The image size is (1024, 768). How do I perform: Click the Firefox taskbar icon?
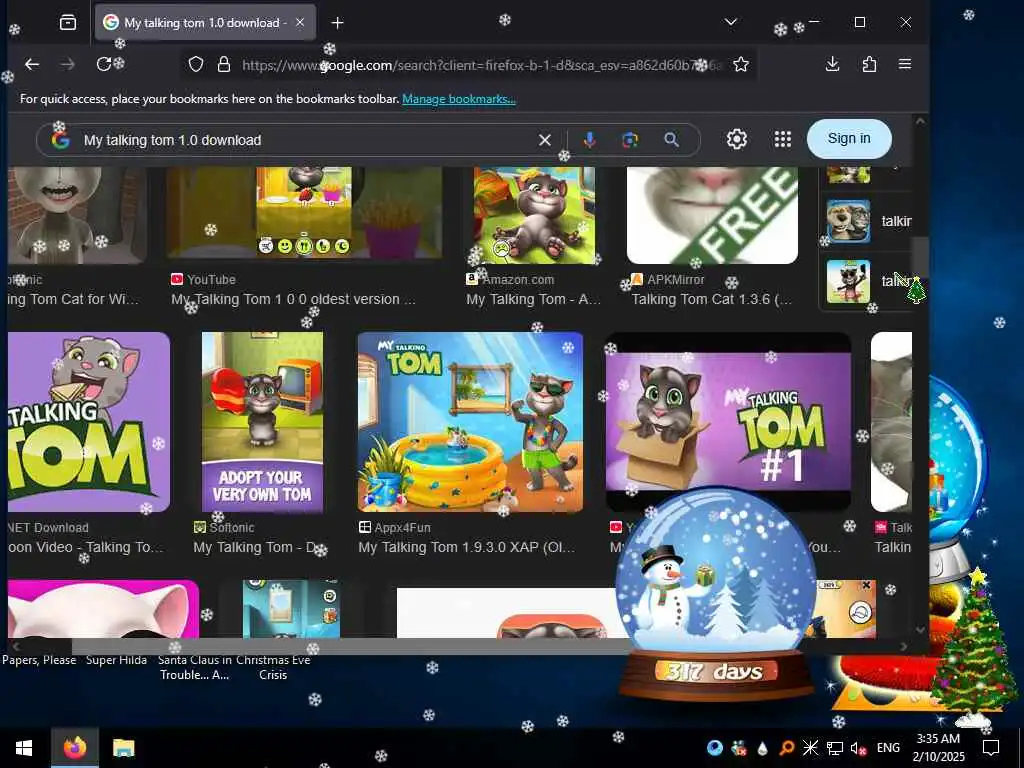(x=74, y=748)
